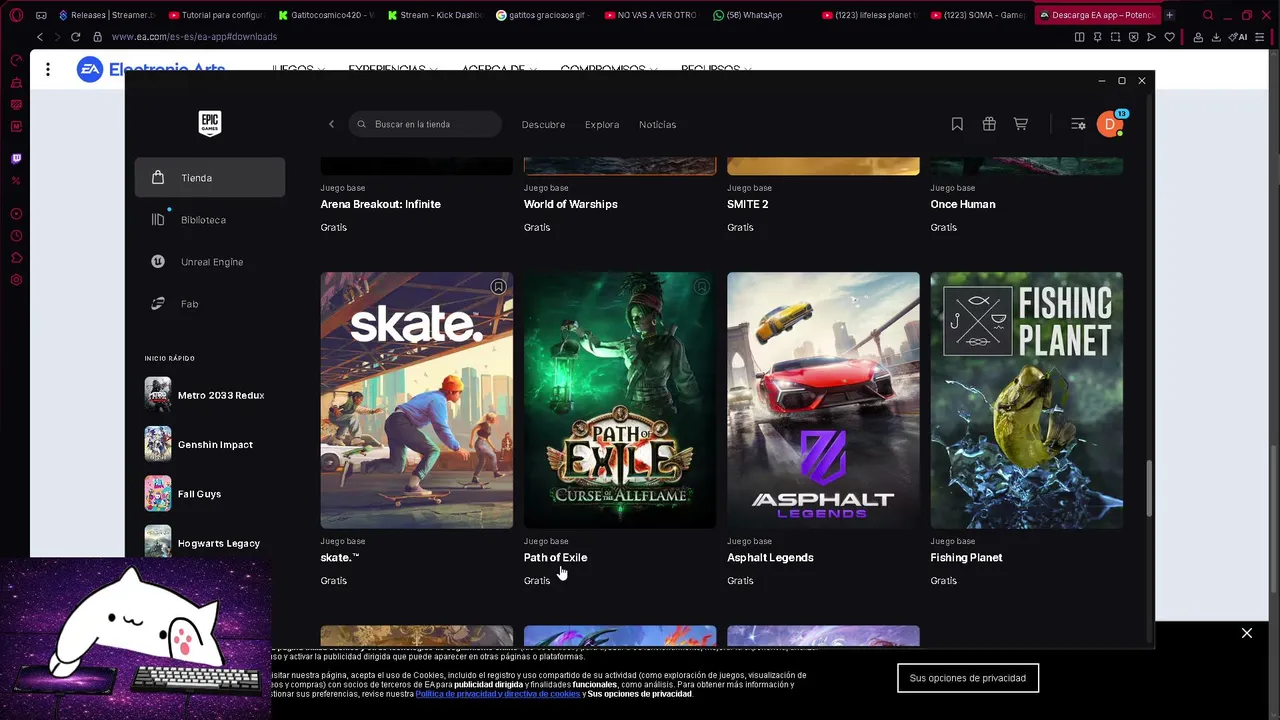Switch to 'gatitos graciosos gif' Google tab

point(545,15)
